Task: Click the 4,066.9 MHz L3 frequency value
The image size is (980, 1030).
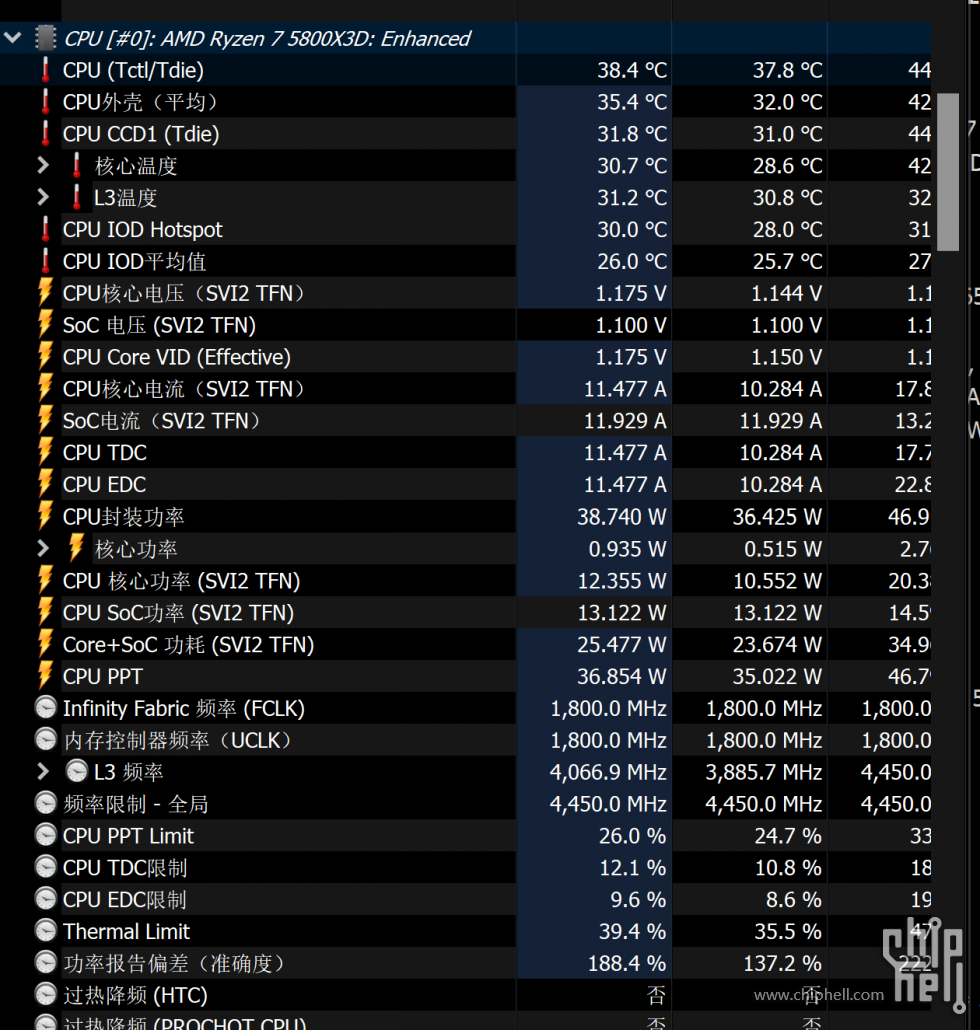Action: [x=608, y=772]
